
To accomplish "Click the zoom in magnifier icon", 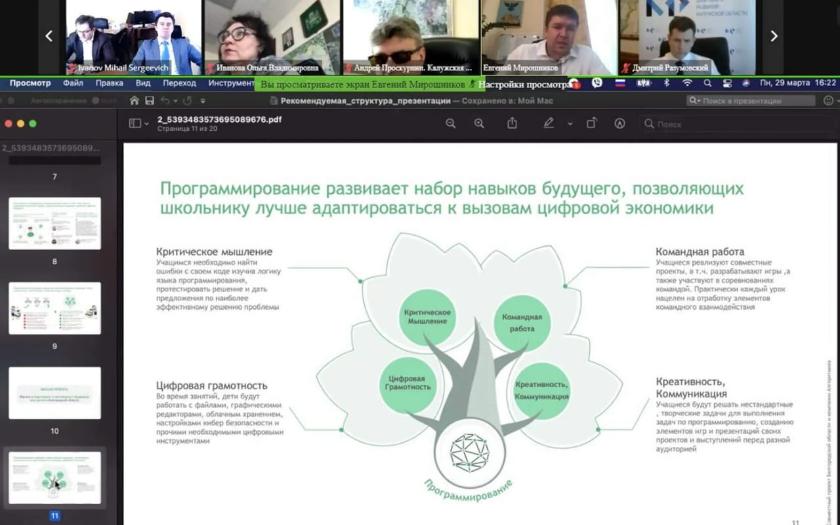I will tap(479, 123).
